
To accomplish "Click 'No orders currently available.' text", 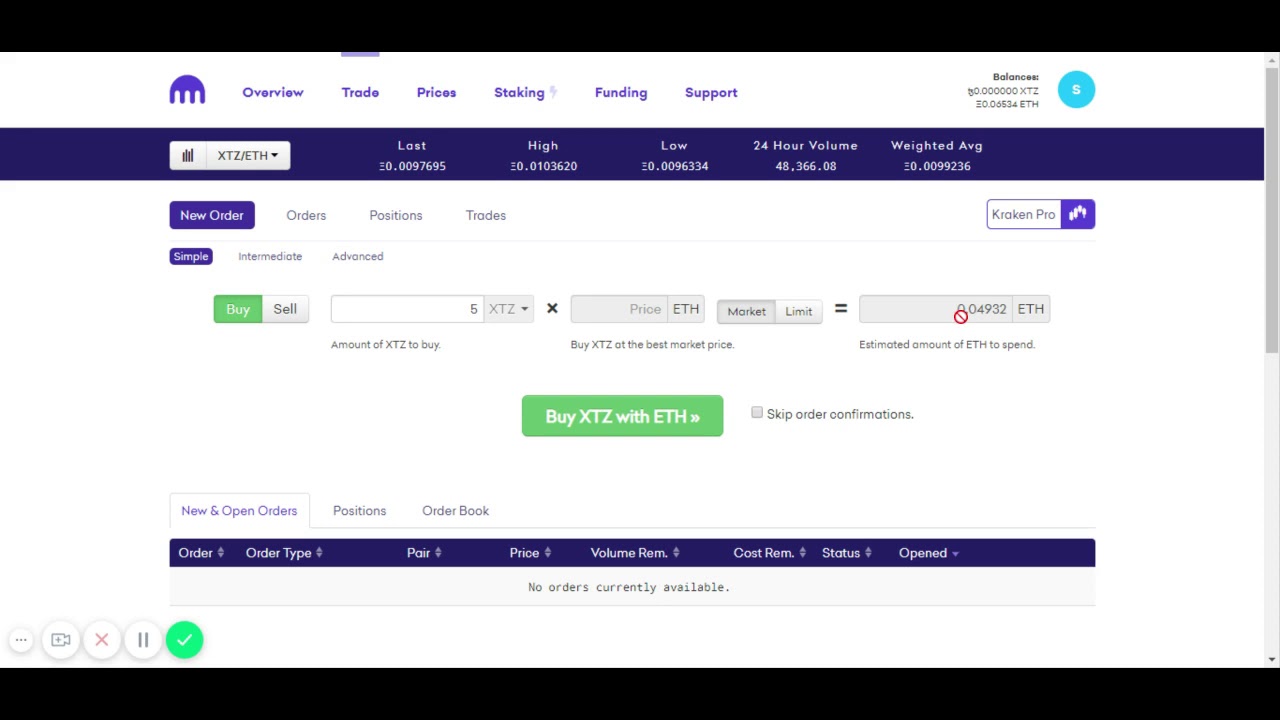I will click(x=629, y=587).
